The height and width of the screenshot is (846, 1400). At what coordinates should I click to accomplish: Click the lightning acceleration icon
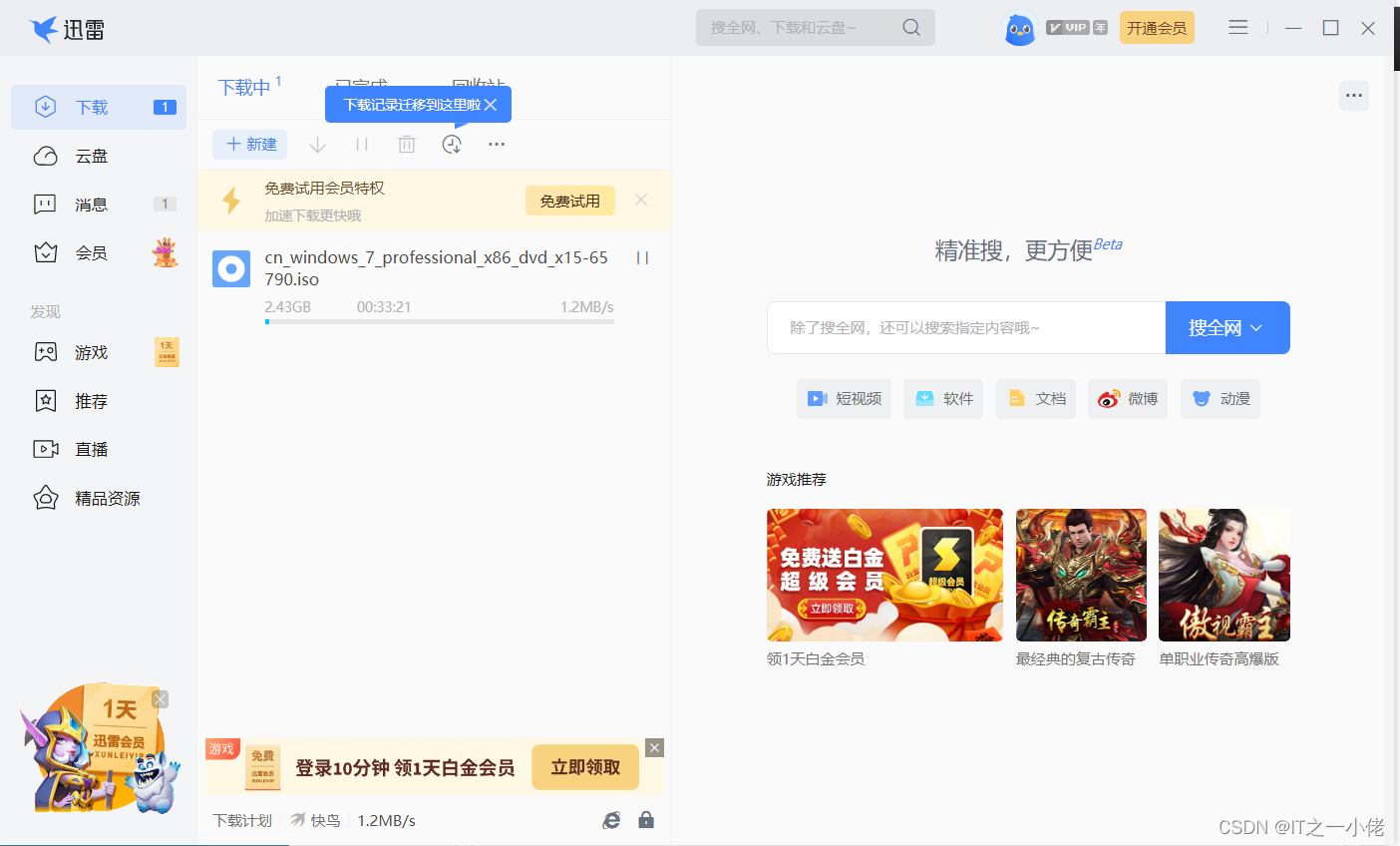pos(231,201)
